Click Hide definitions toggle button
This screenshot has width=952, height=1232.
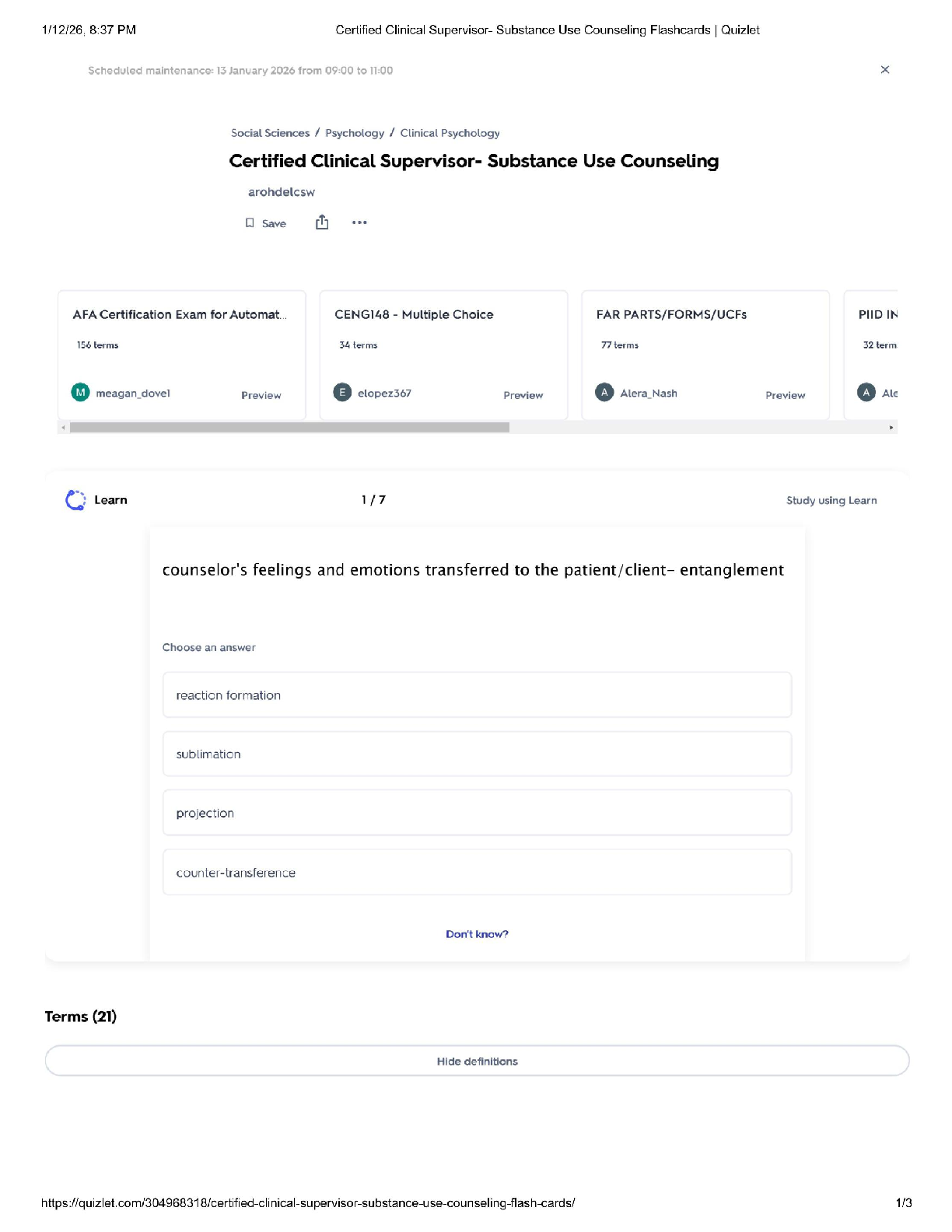[x=477, y=1061]
